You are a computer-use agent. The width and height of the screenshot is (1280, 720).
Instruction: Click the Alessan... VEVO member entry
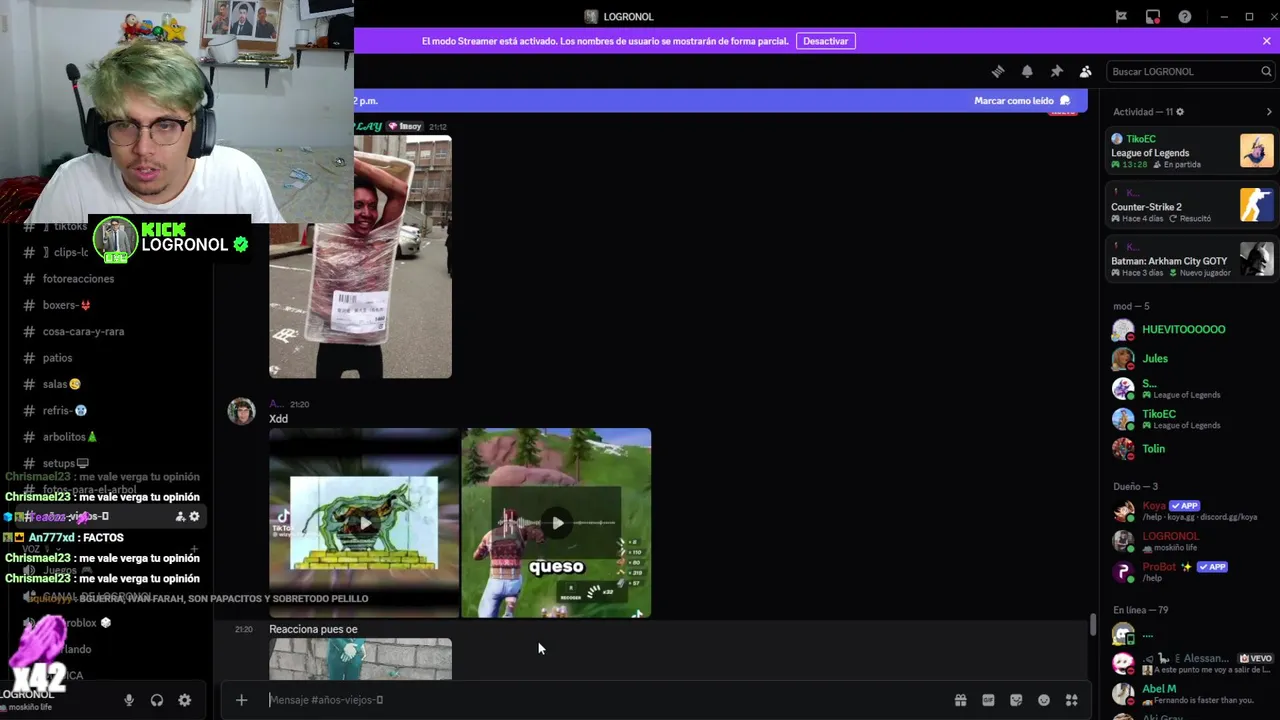[1190, 663]
